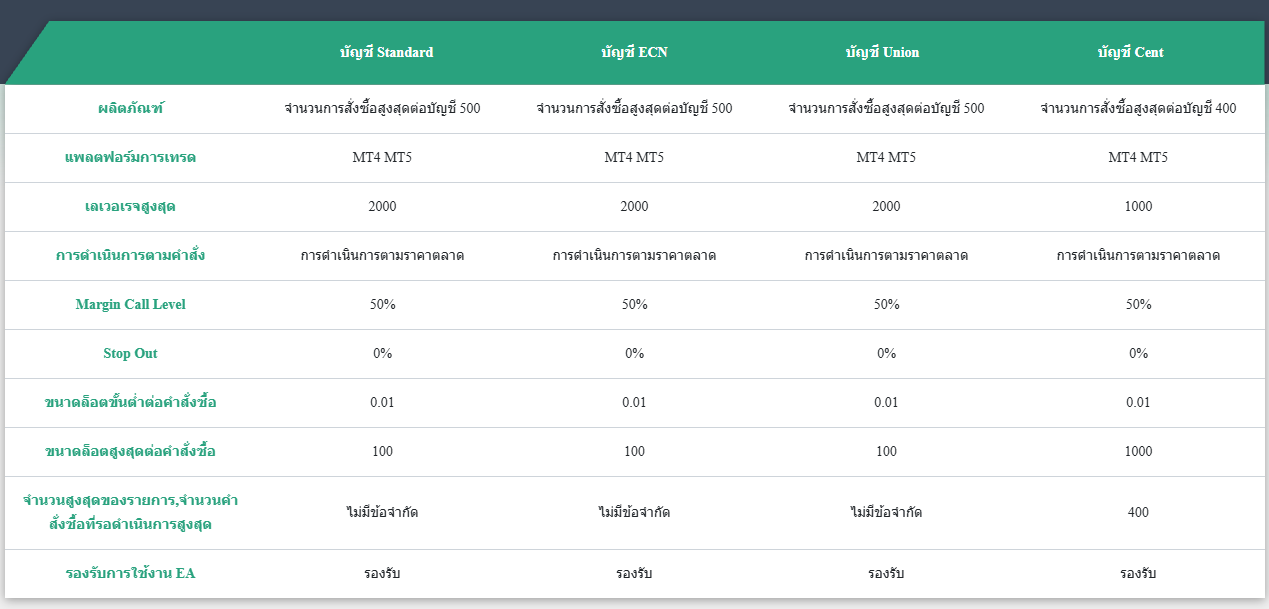Image resolution: width=1269 pixels, height=609 pixels.
Task: Click the ECN account MT4 MT5 cell
Action: [x=634, y=157]
